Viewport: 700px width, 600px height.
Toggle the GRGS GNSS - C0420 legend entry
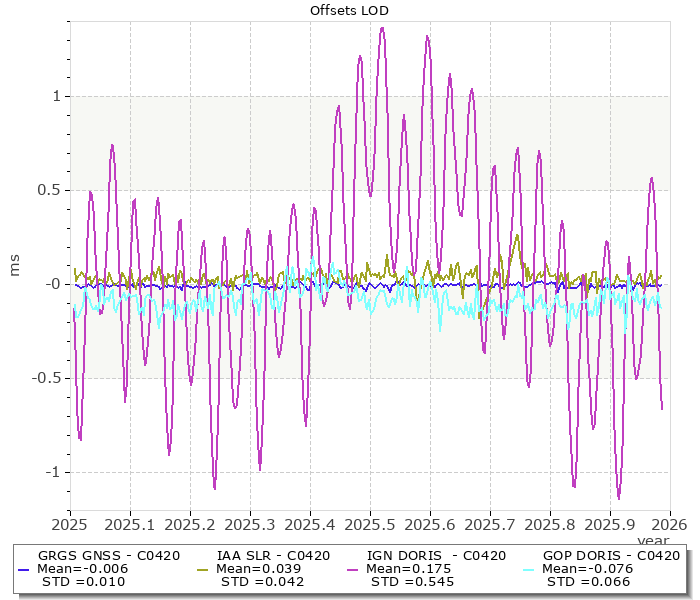(108, 555)
